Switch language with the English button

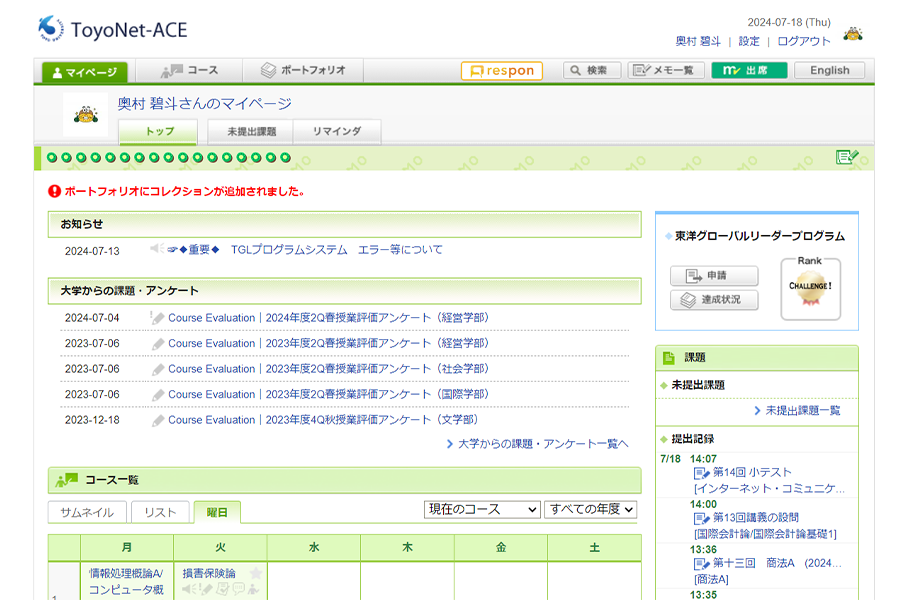829,71
